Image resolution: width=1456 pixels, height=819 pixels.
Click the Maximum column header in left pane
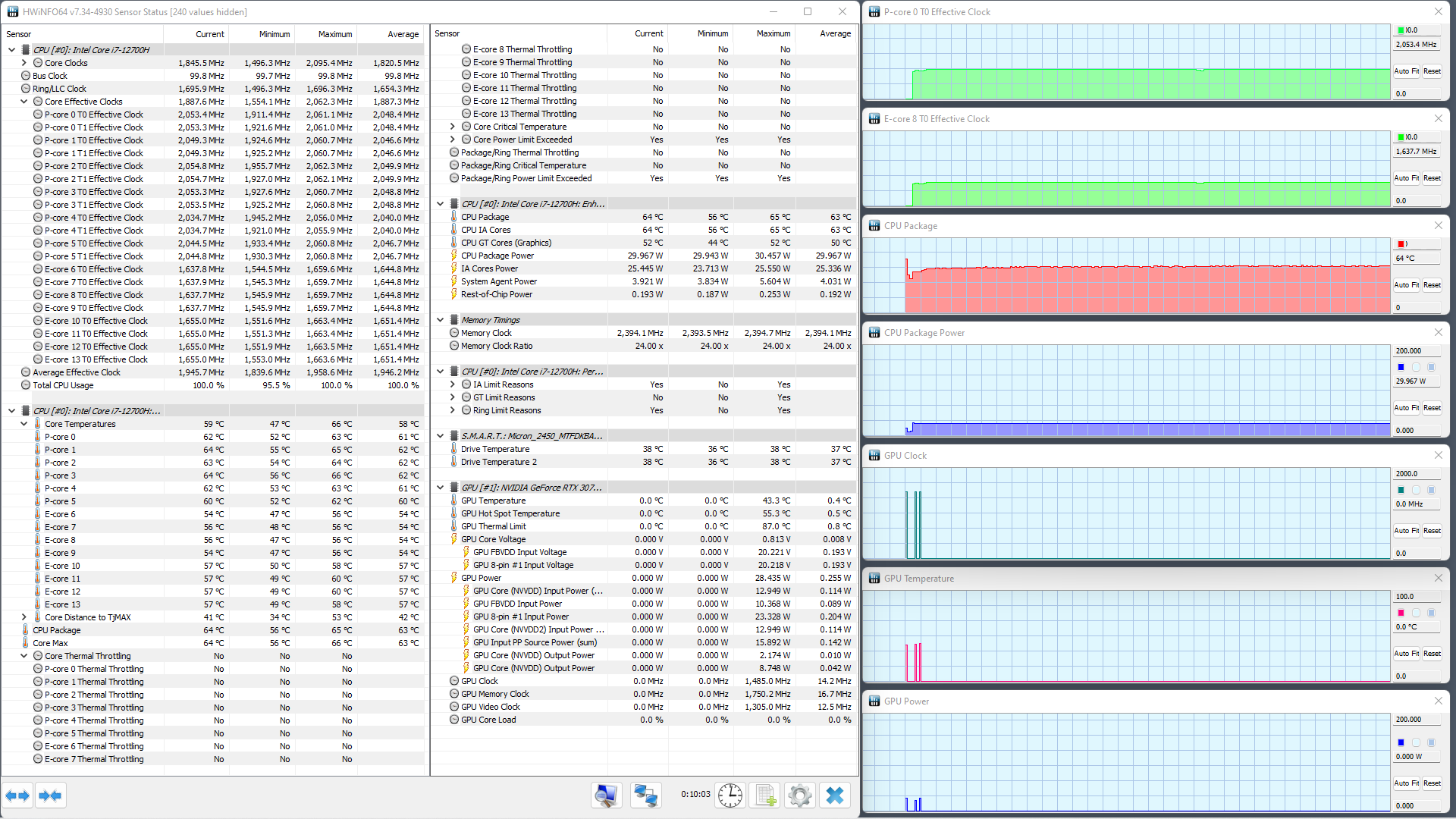coord(334,34)
